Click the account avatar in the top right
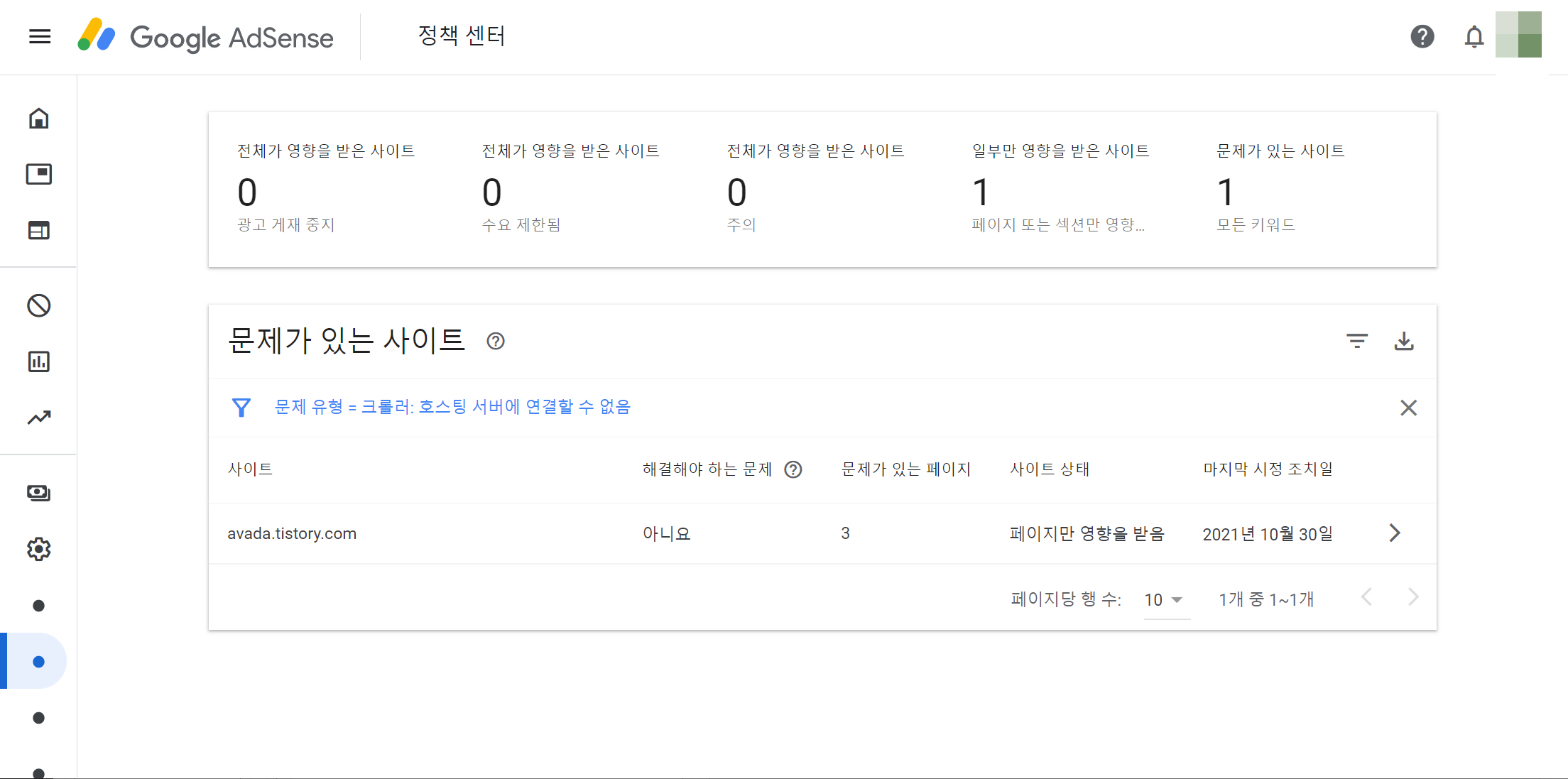Viewport: 1568px width, 779px height. (x=1519, y=34)
